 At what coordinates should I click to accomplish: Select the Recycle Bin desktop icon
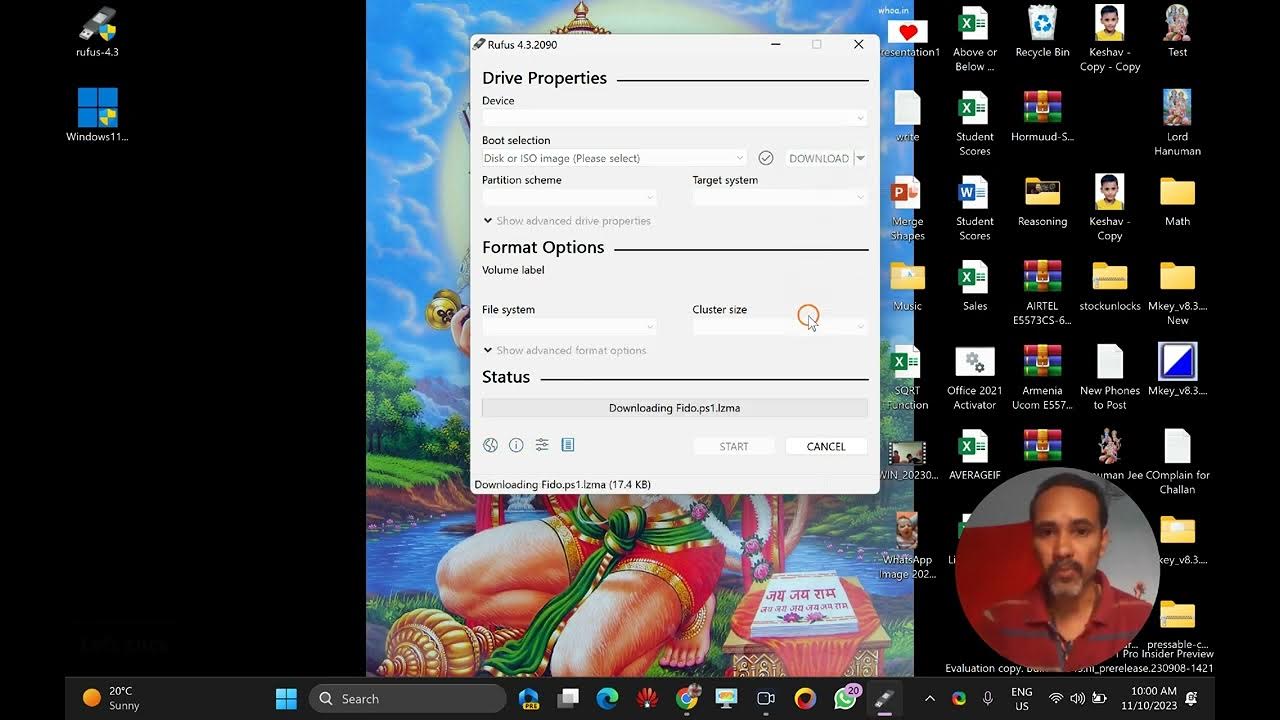1042,32
